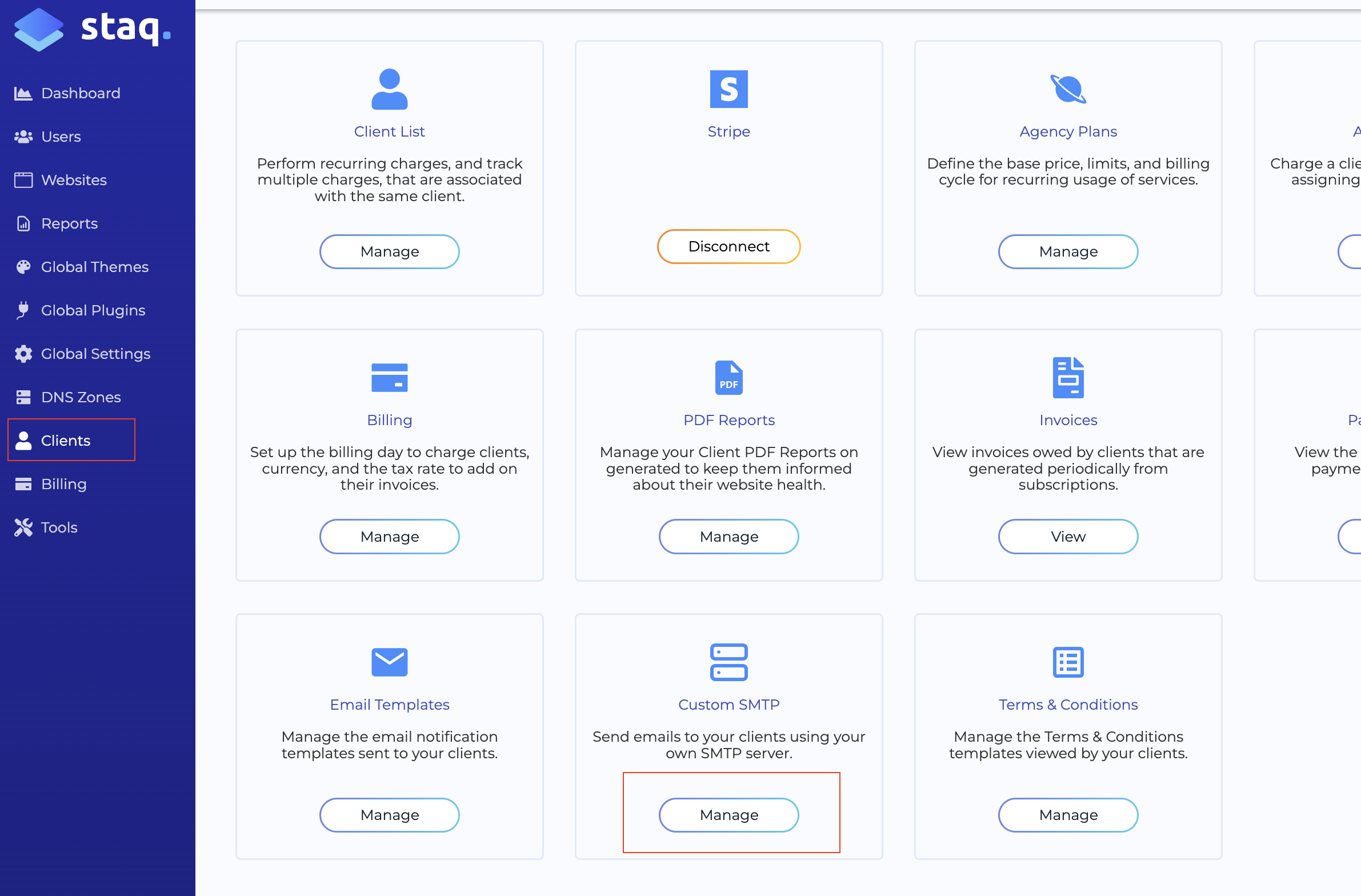Click the Email Templates envelope icon
The height and width of the screenshot is (896, 1361).
tap(390, 662)
